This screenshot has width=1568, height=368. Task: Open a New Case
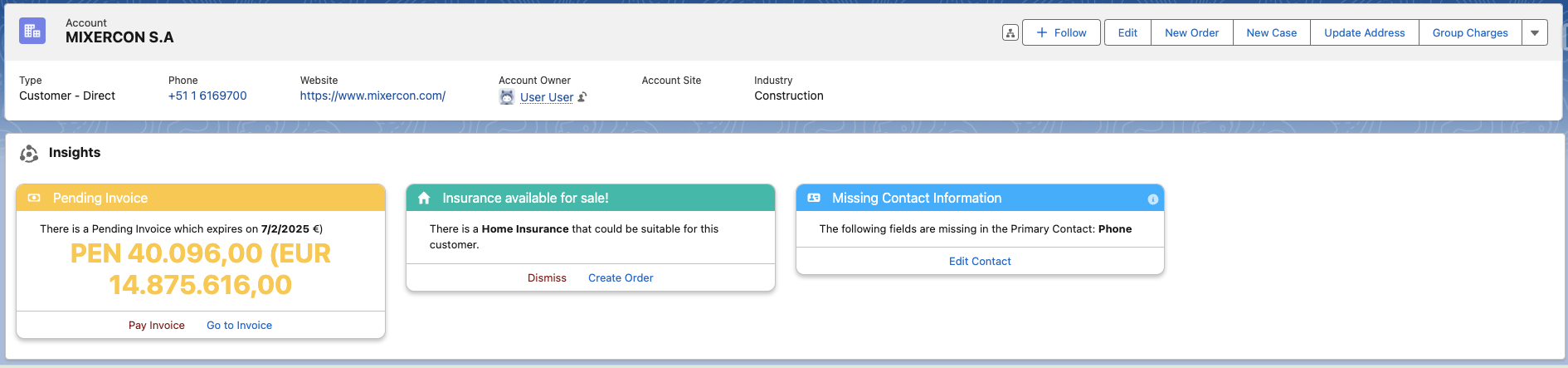(1271, 32)
